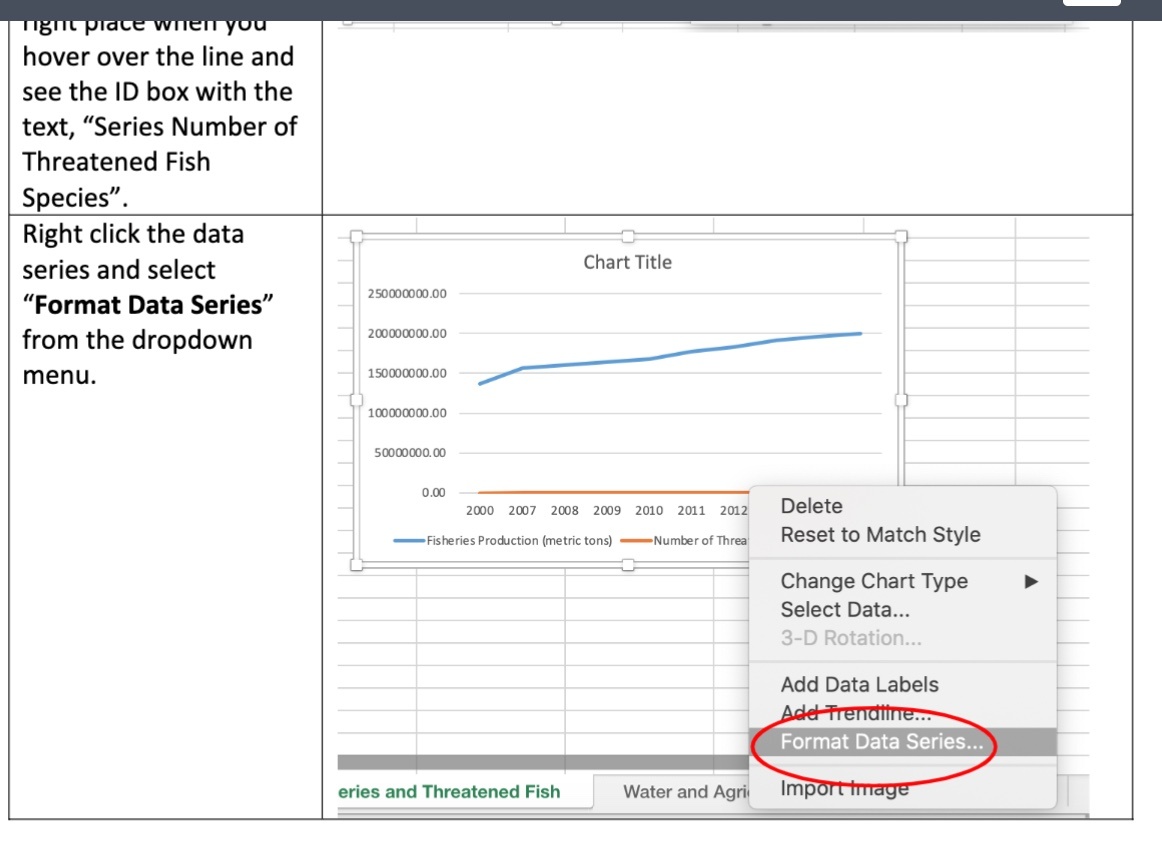Click the 2010 year axis label

(x=649, y=511)
